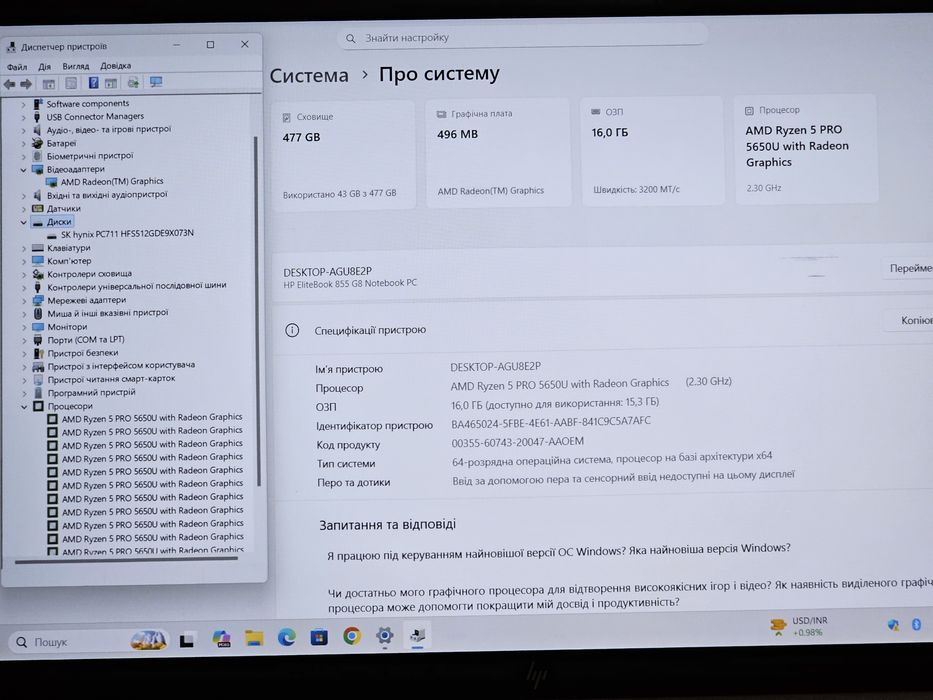Viewport: 933px width, 700px height.
Task: Click the Копіювати specifications button
Action: [909, 320]
